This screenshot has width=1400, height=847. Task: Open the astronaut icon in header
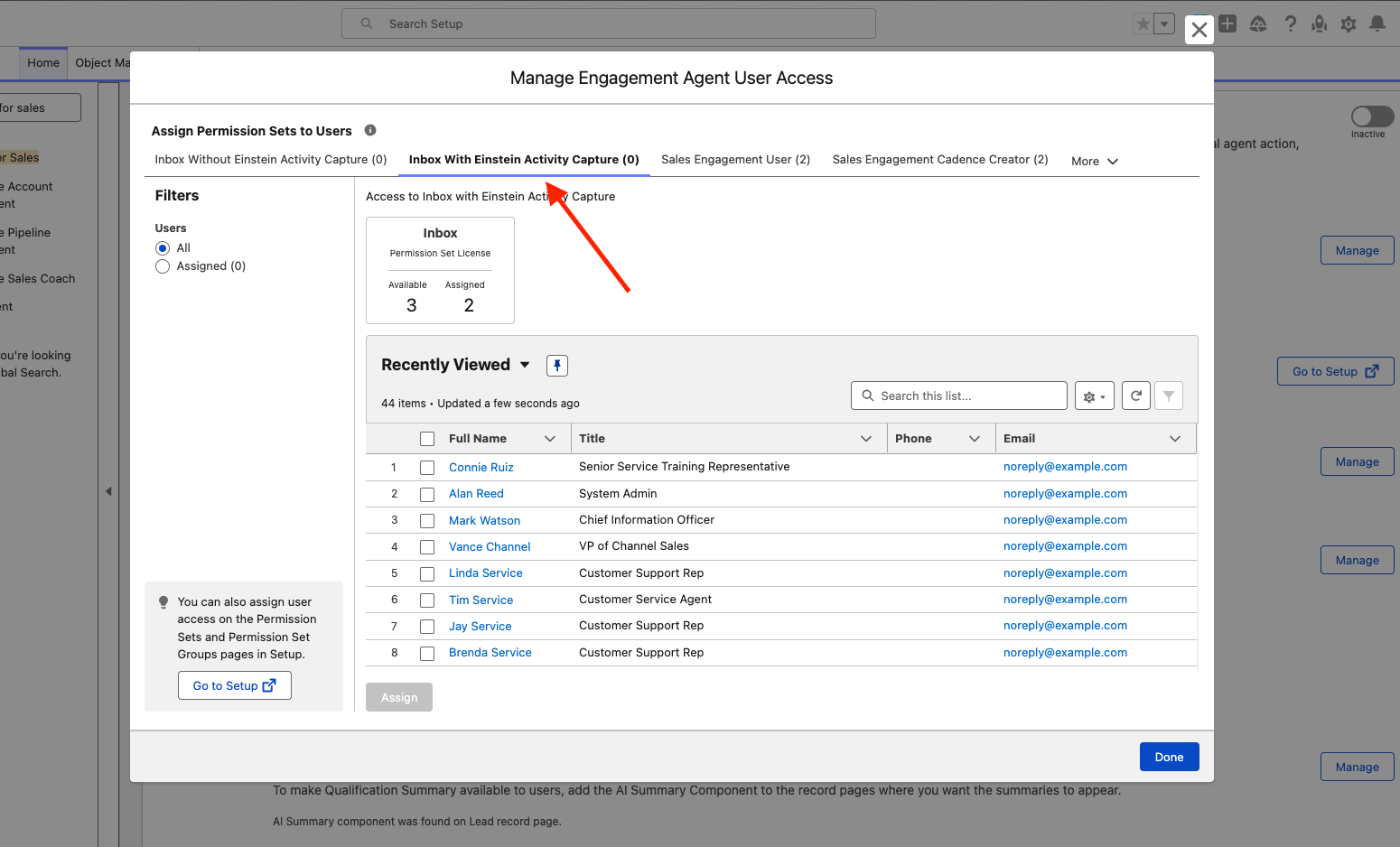click(x=1320, y=24)
